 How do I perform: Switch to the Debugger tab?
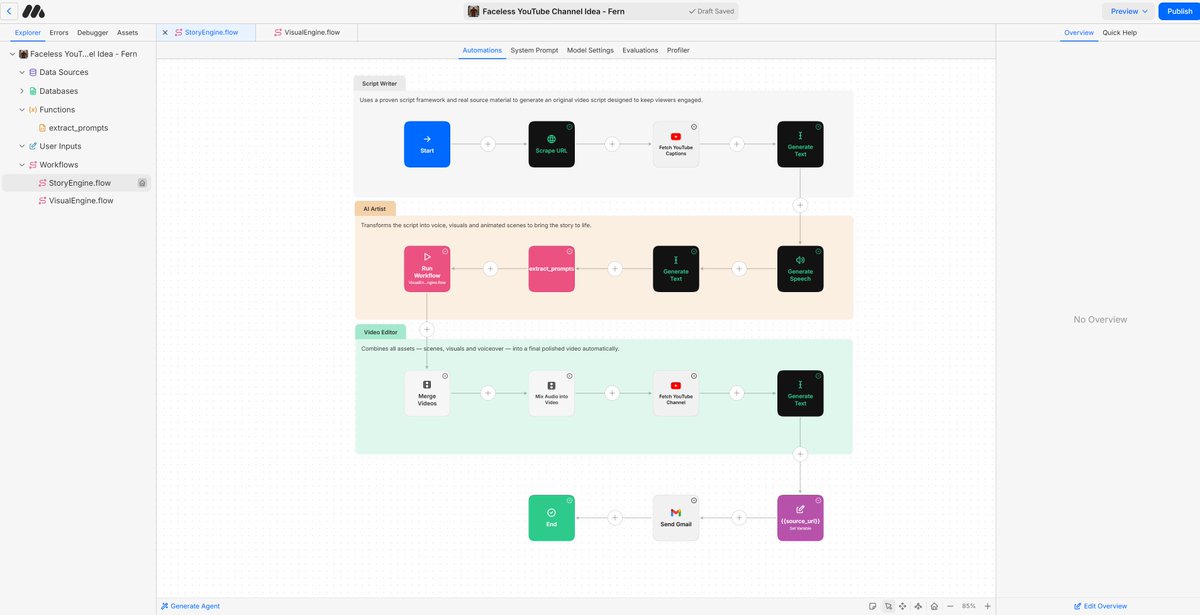(x=92, y=32)
